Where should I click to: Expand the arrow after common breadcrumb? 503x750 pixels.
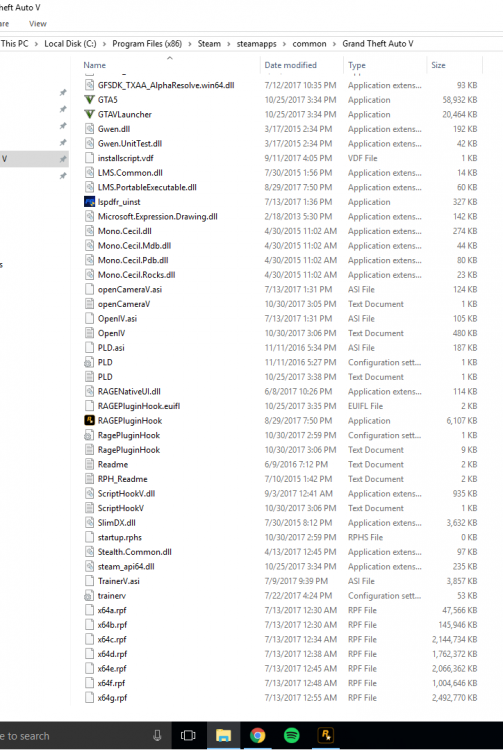335,44
